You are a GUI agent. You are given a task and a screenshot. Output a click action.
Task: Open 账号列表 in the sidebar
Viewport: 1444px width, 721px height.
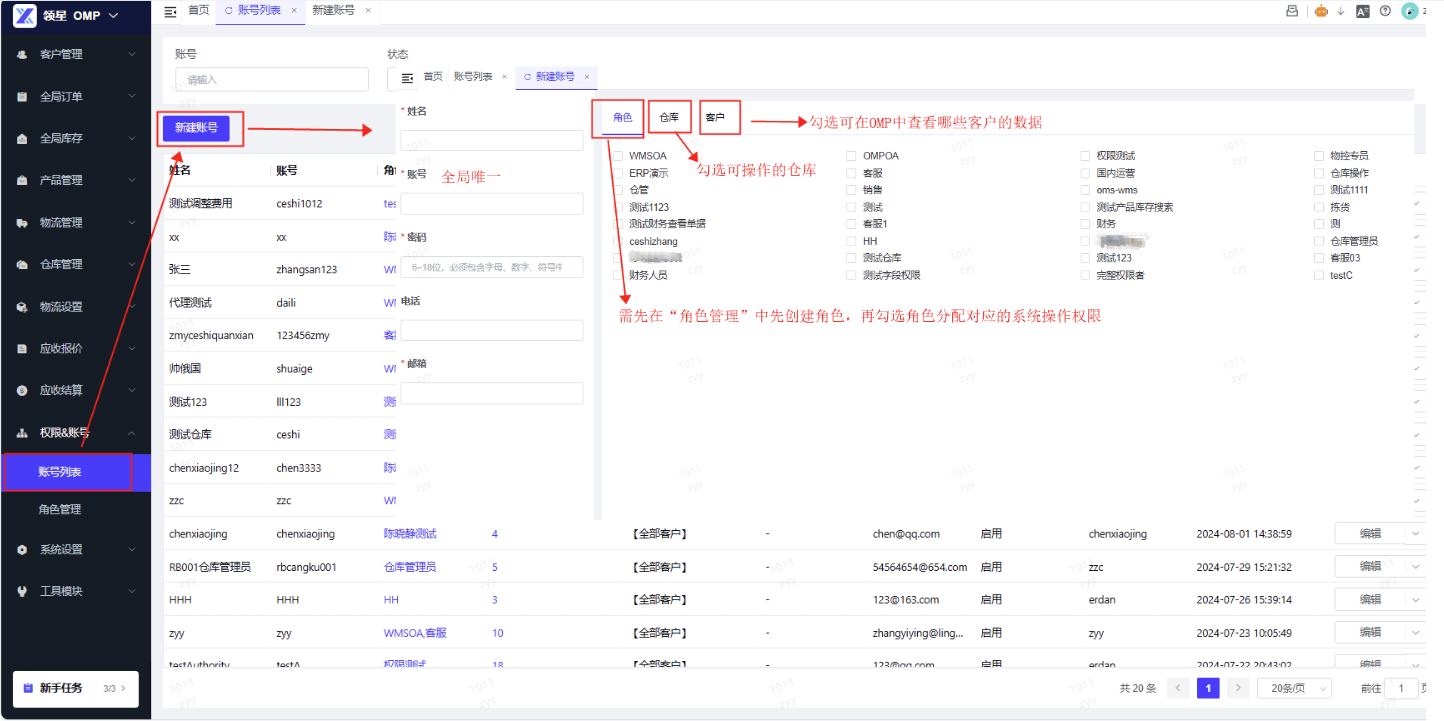tap(76, 472)
